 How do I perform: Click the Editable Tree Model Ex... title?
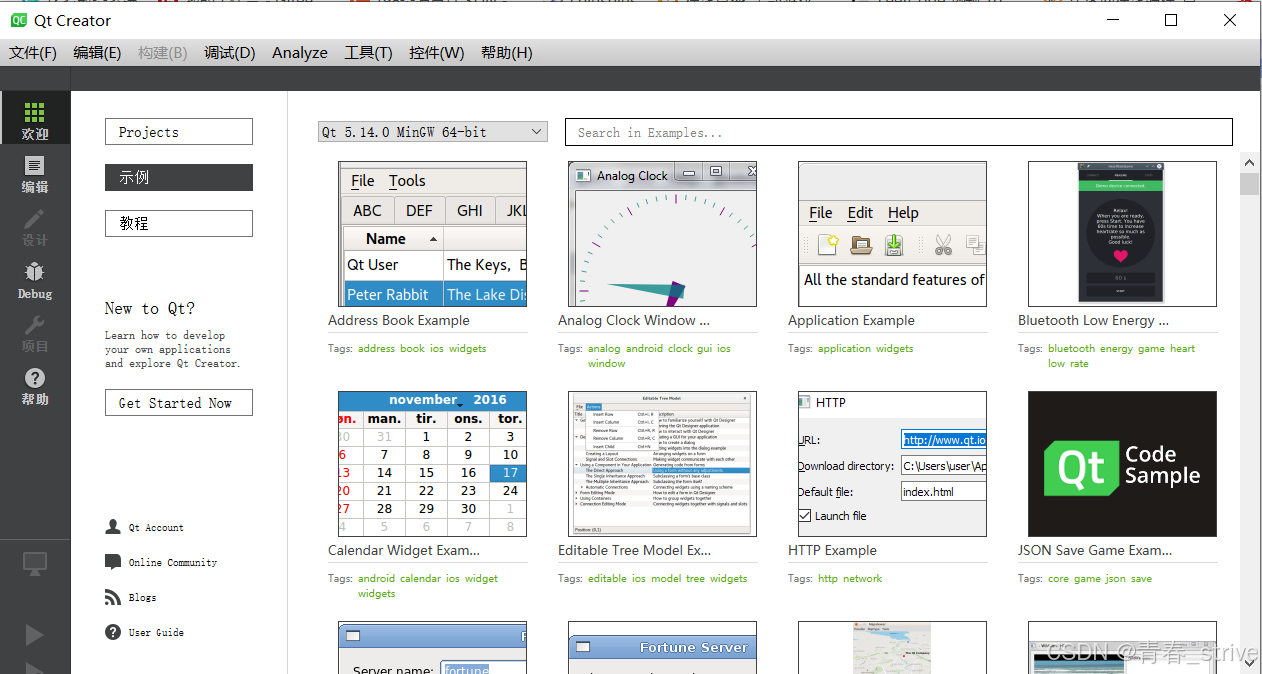click(x=635, y=550)
